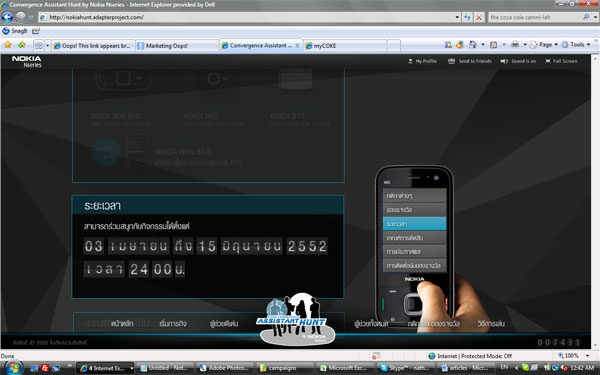The width and height of the screenshot is (600, 375).
Task: Toggle the Sound is on control
Action: click(518, 61)
